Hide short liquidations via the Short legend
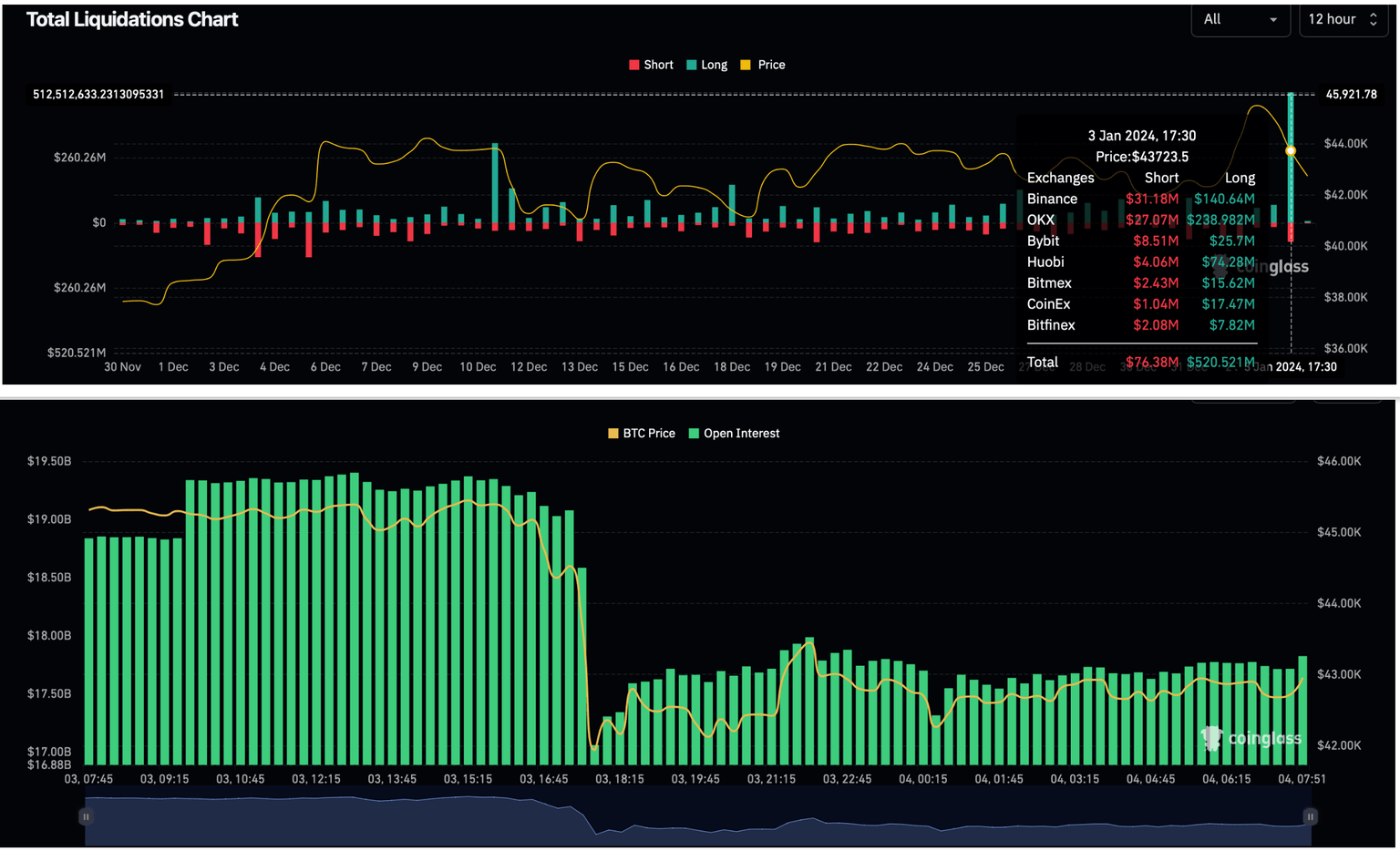 (650, 65)
